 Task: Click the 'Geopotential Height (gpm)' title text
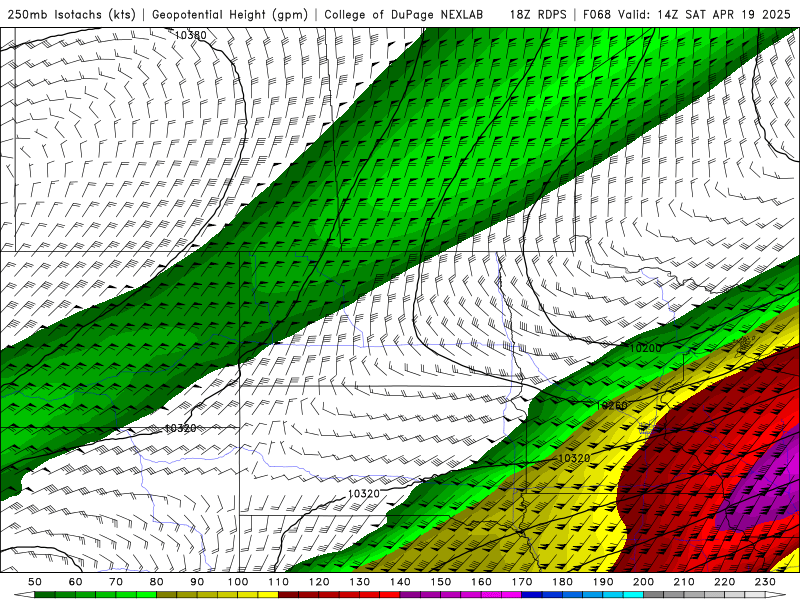(x=230, y=14)
